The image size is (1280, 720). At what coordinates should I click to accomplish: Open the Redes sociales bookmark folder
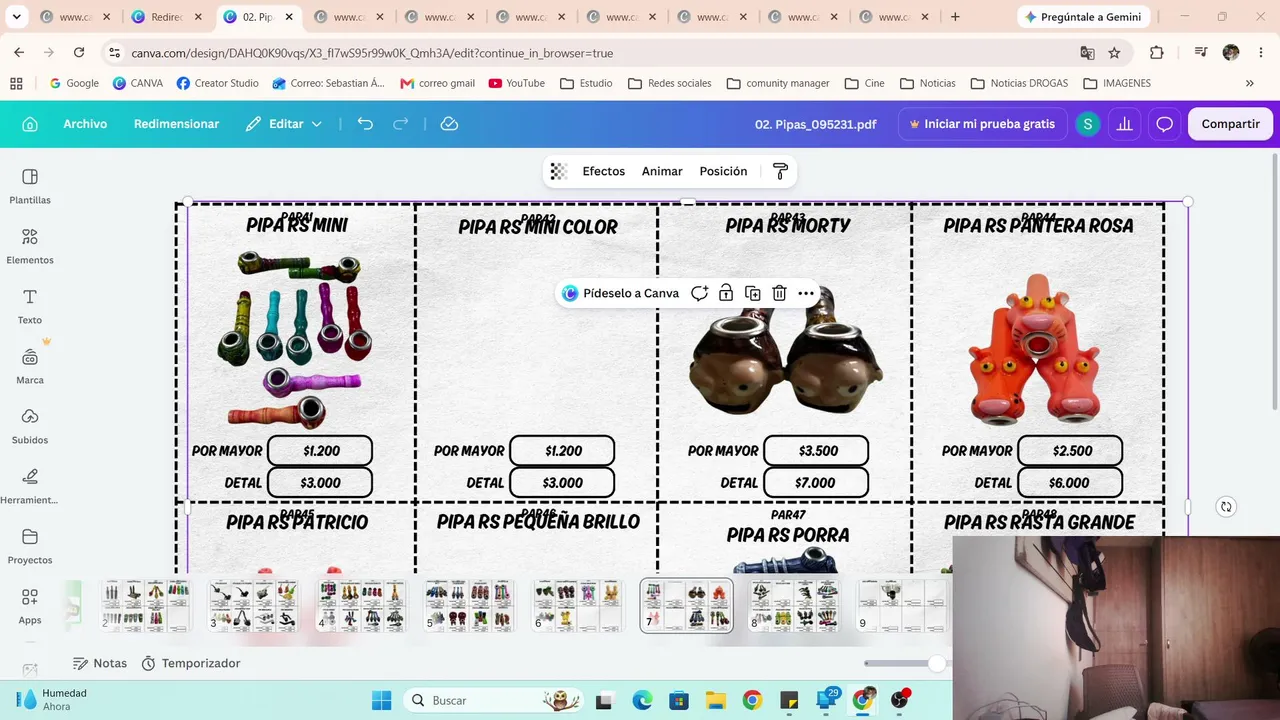click(669, 83)
